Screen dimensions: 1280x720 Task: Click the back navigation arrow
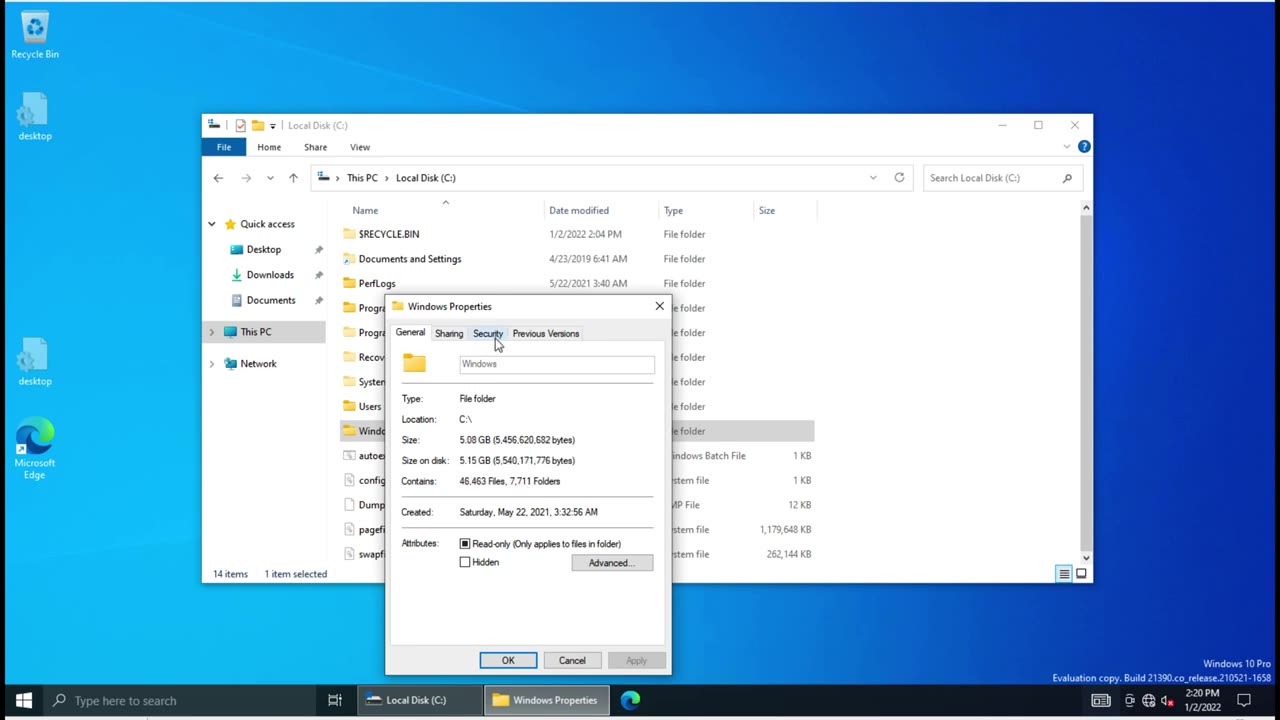pos(218,177)
